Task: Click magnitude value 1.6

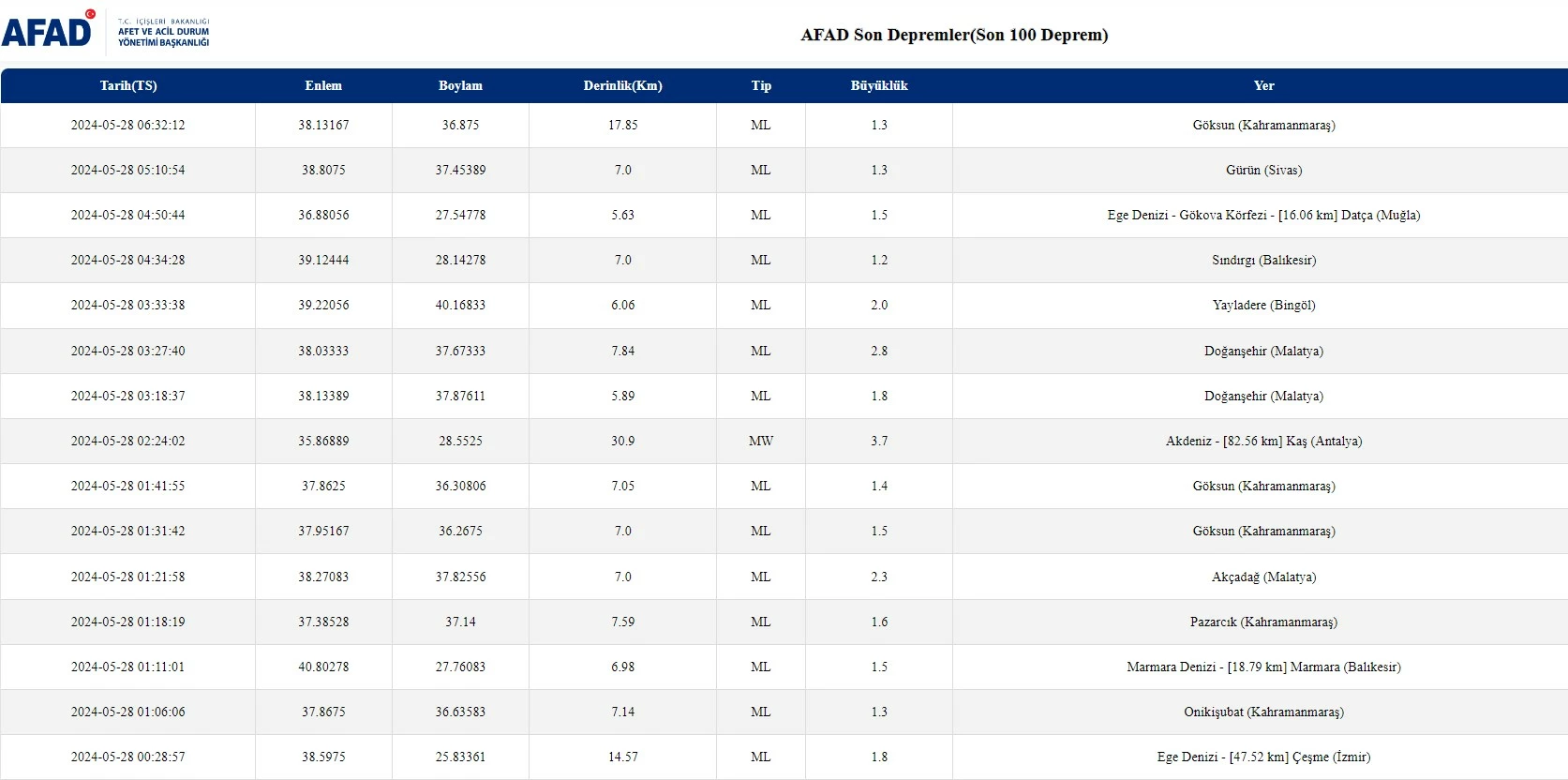Action: [x=879, y=622]
